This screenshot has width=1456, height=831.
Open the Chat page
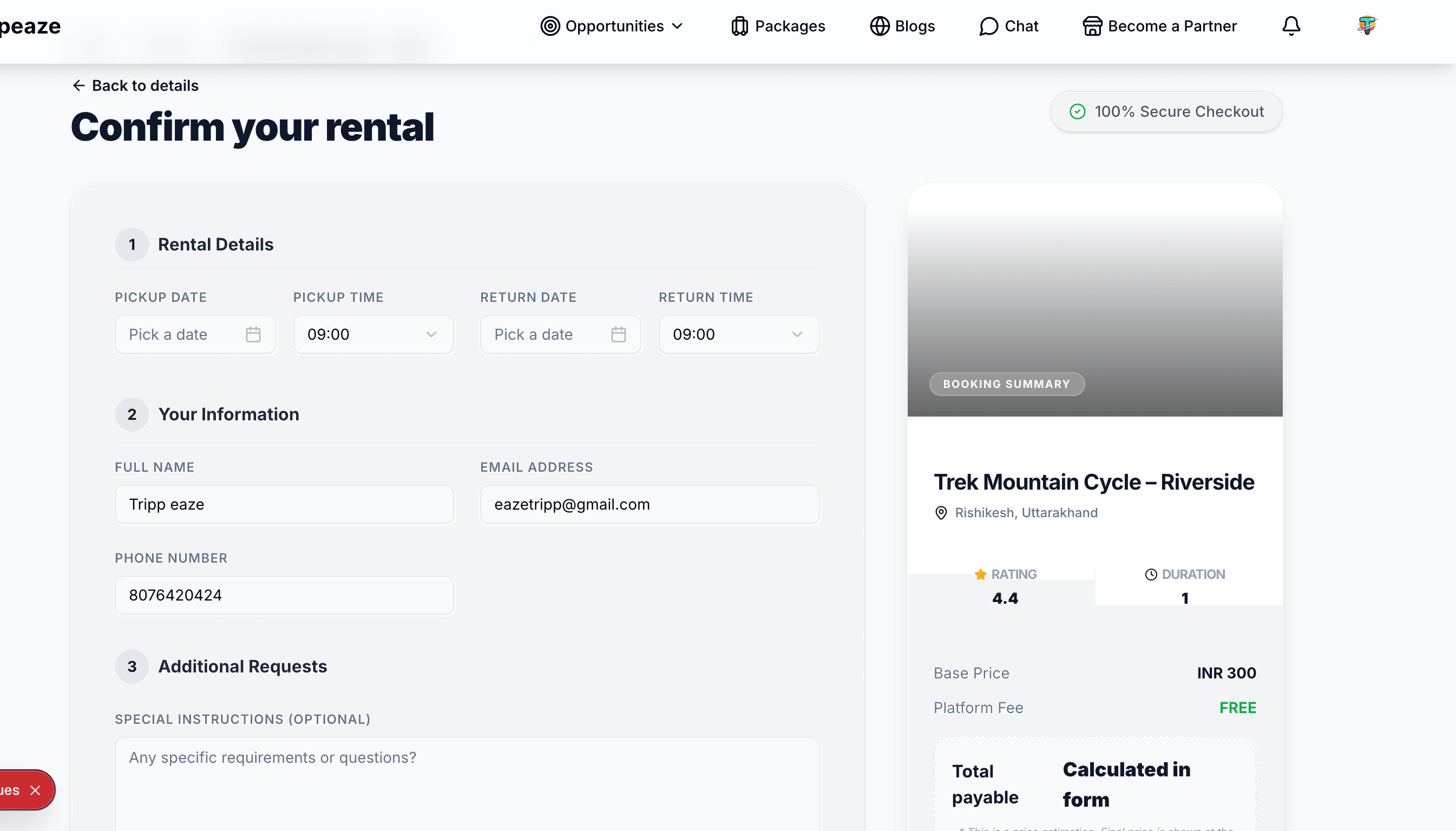pyautogui.click(x=1008, y=27)
